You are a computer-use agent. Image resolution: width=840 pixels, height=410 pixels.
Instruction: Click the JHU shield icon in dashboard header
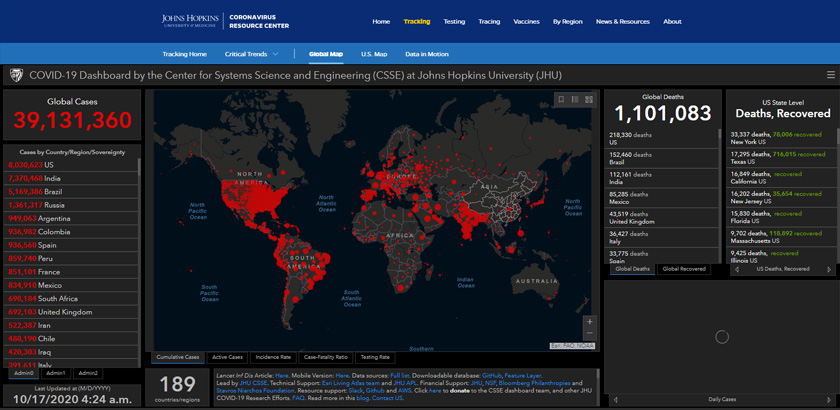point(16,74)
